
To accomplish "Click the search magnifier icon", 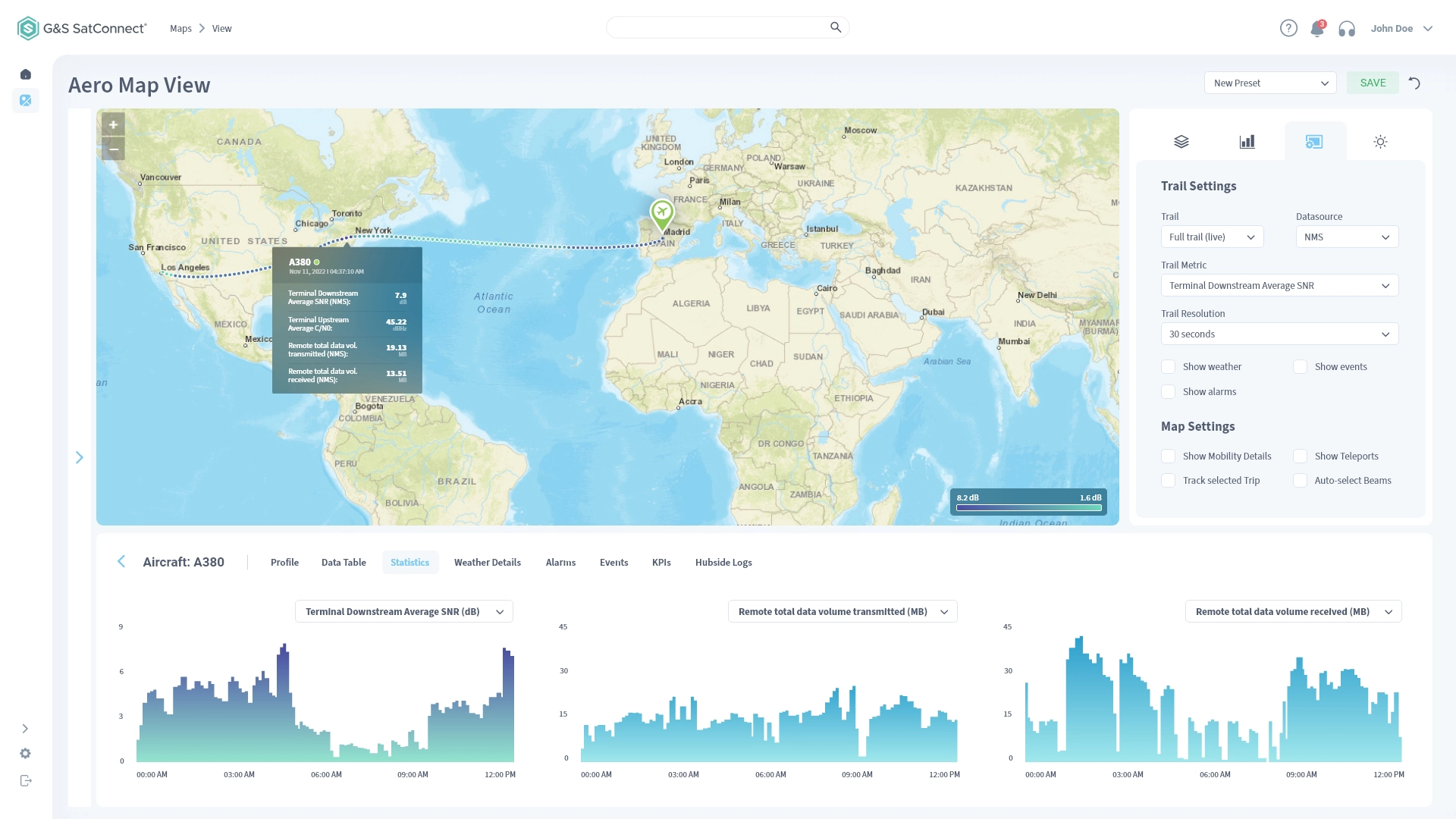I will click(836, 27).
